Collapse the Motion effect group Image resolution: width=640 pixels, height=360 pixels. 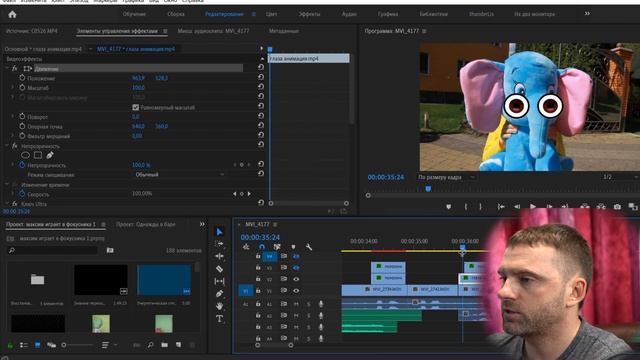[x=7, y=69]
